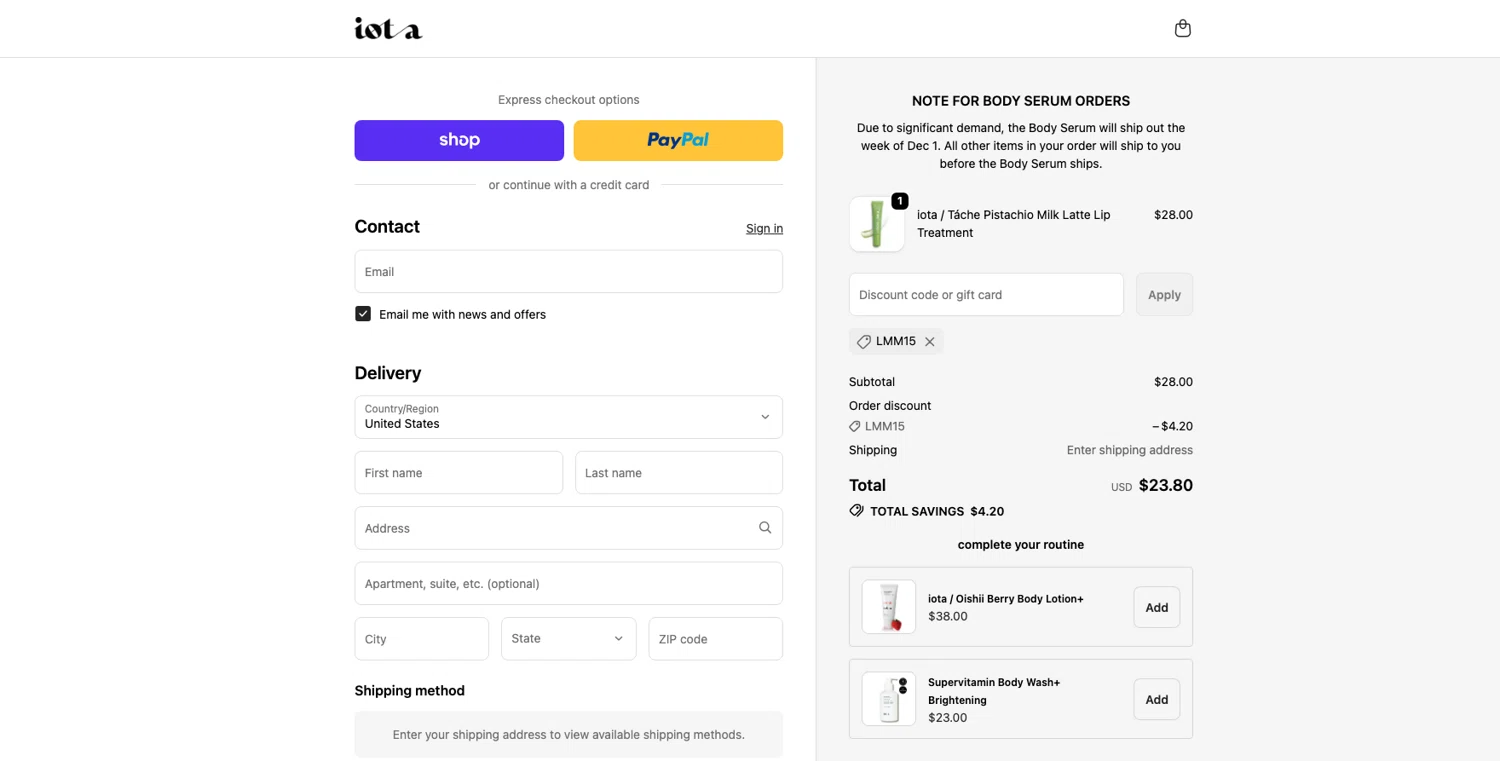Click the $38.00 body lotion price
The image size is (1500, 761).
pos(947,617)
